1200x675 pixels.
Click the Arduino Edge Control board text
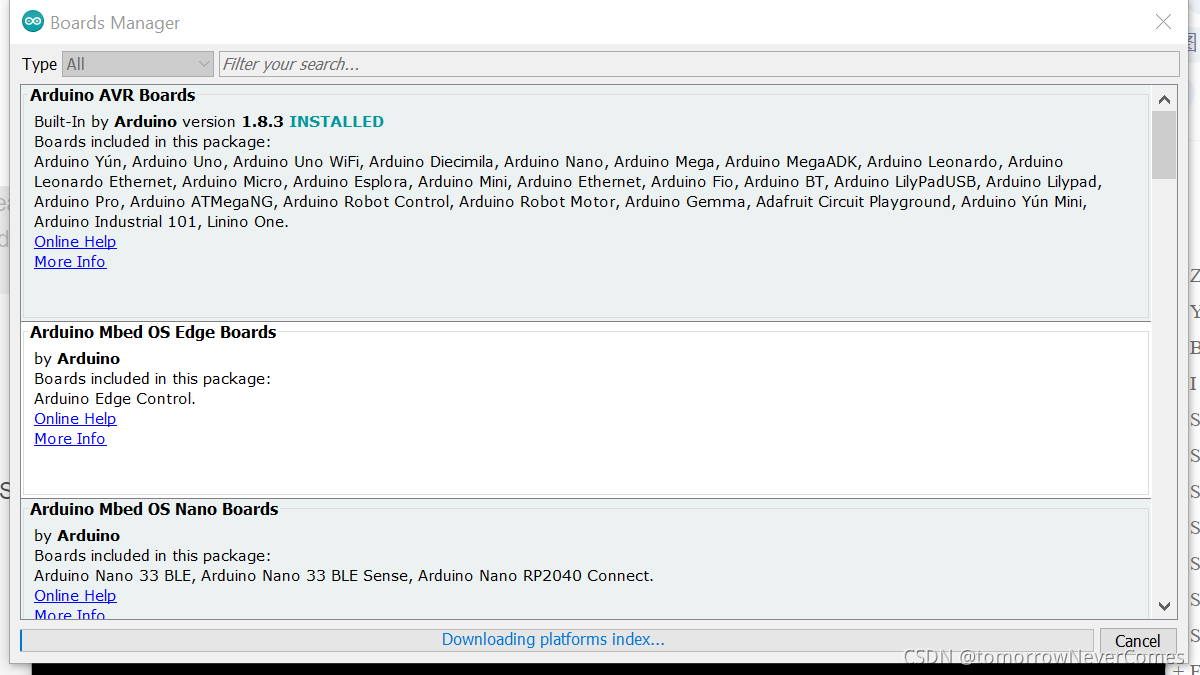[x=115, y=398]
